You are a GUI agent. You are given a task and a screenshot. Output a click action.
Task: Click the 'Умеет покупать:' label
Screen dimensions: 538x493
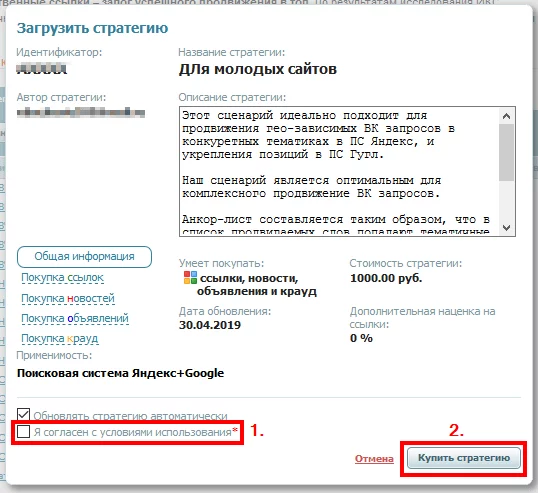point(221,263)
